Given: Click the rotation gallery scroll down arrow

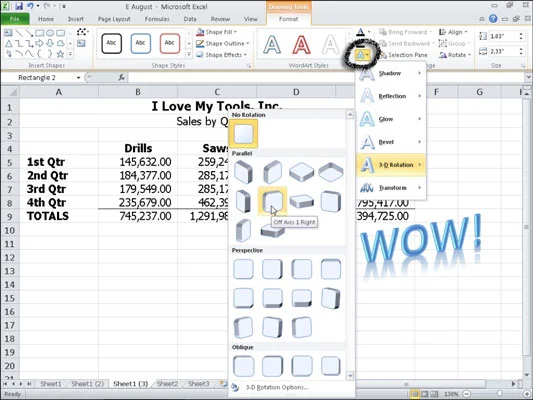Looking at the screenshot, I should pos(350,376).
